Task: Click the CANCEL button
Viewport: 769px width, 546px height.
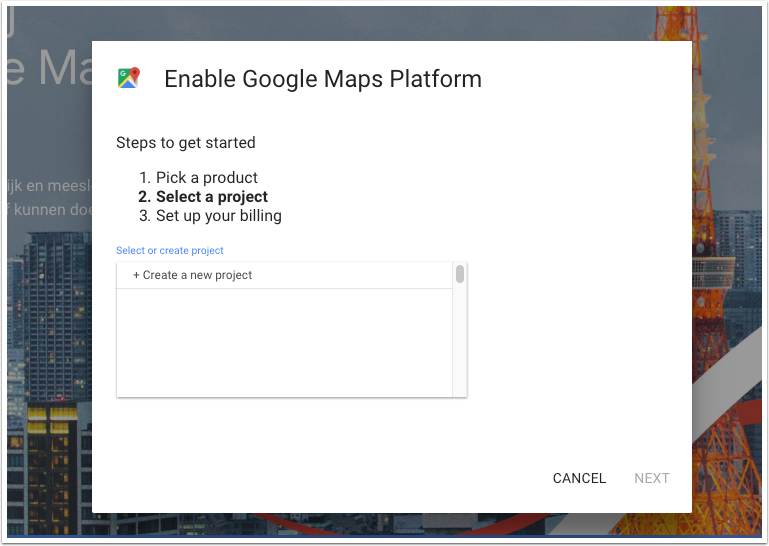Action: pyautogui.click(x=579, y=478)
